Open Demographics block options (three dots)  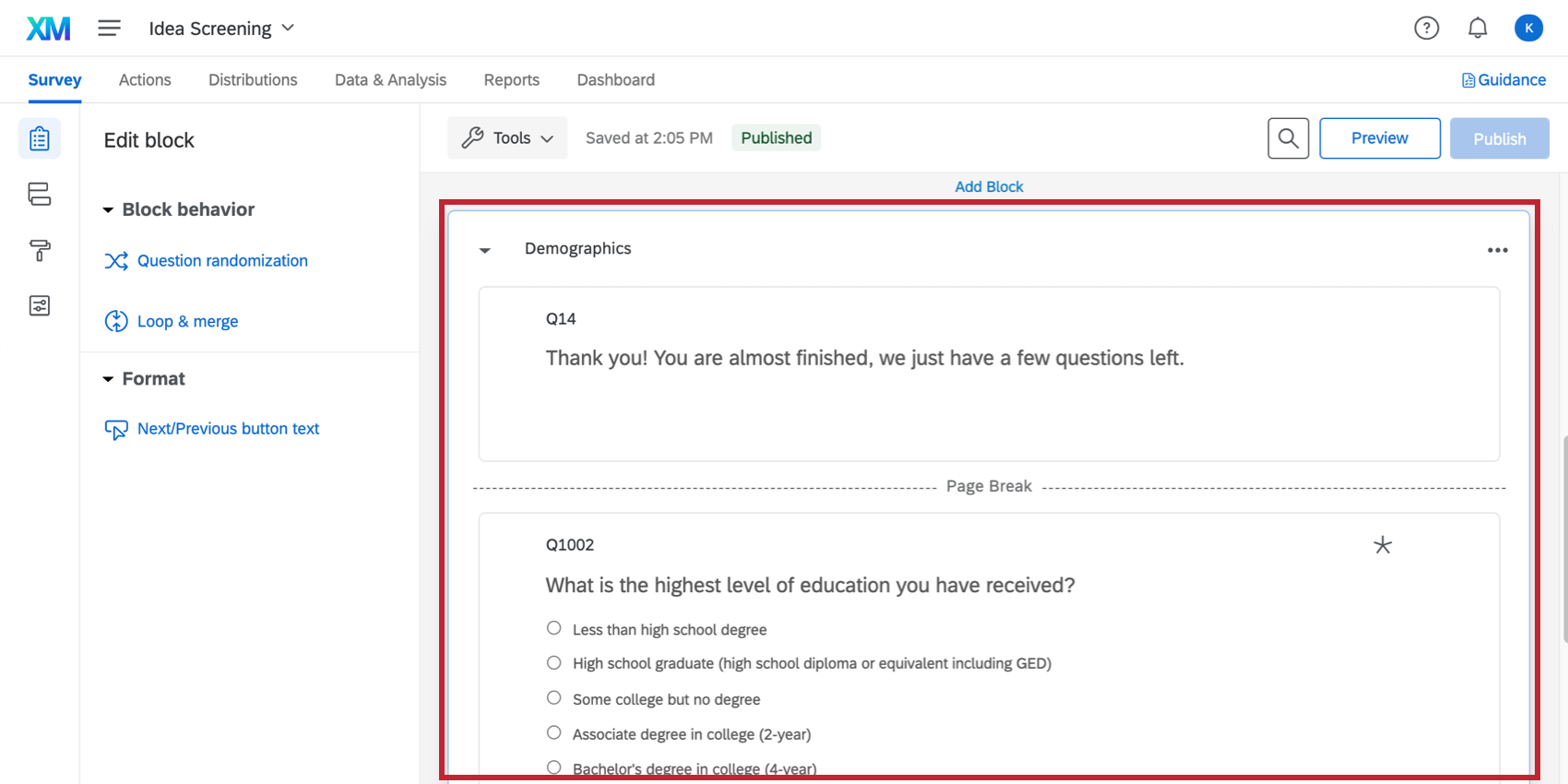[x=1497, y=250]
